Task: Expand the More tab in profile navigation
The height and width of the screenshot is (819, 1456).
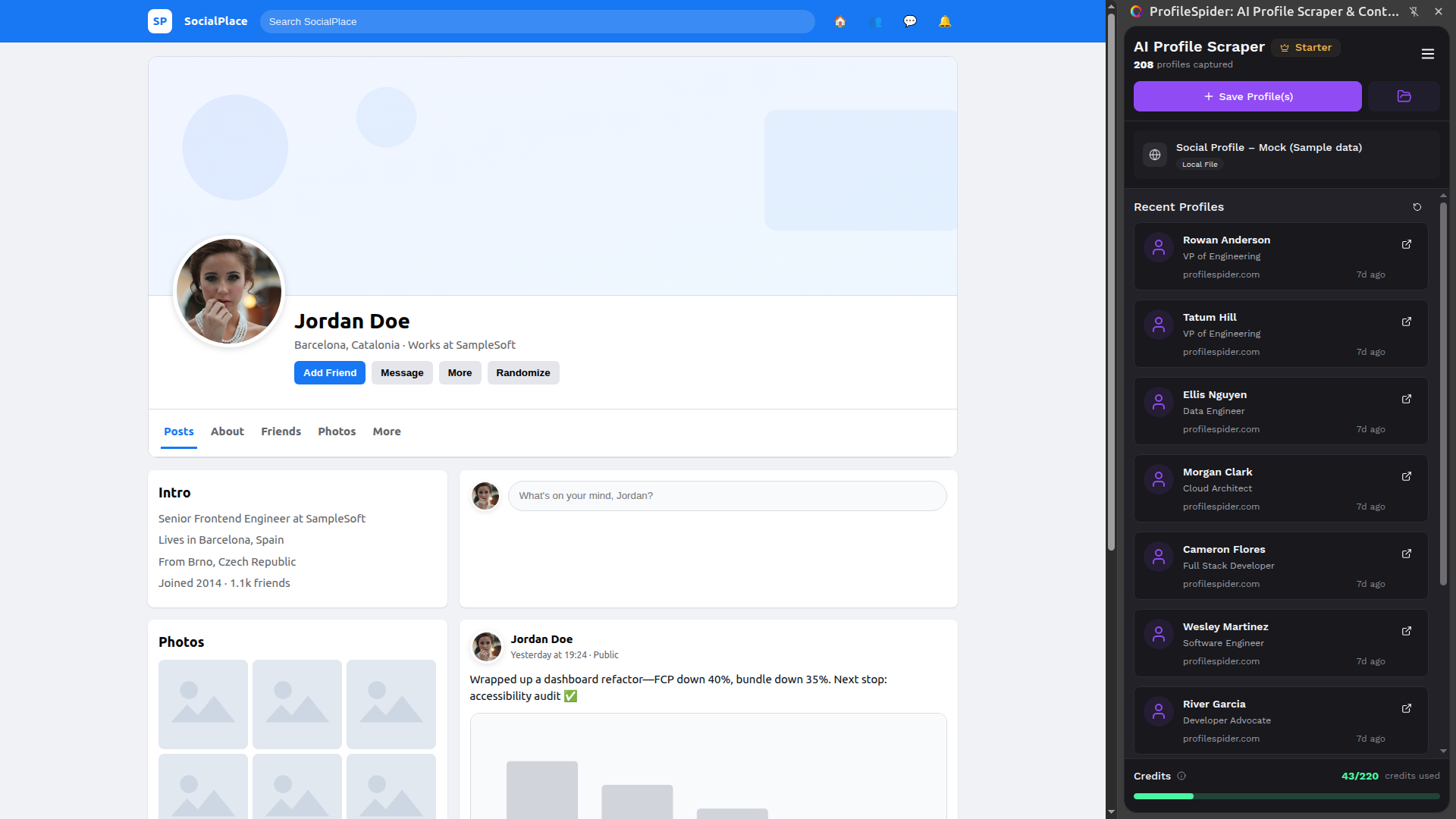Action: [x=387, y=431]
